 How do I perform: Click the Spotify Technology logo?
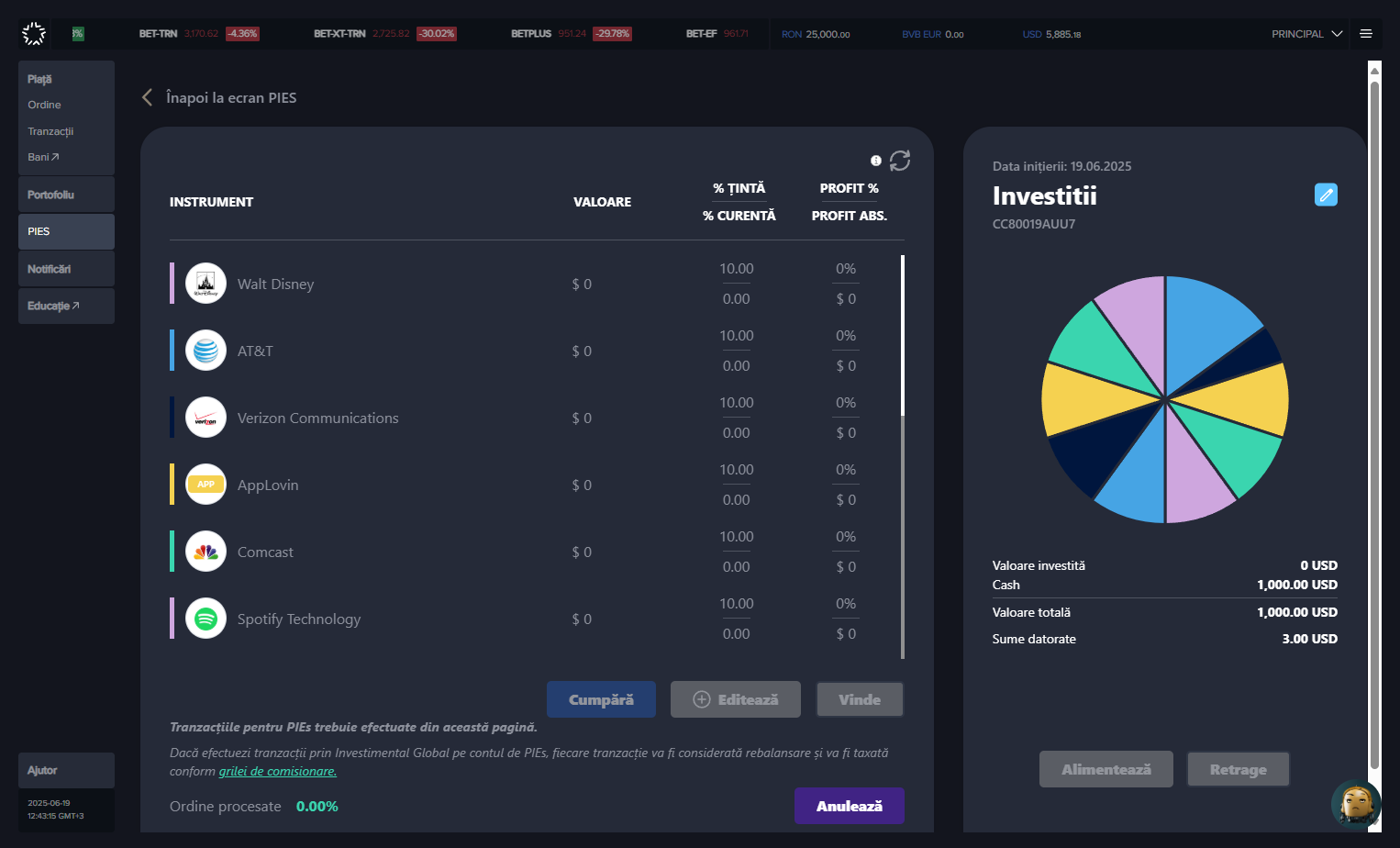click(206, 619)
